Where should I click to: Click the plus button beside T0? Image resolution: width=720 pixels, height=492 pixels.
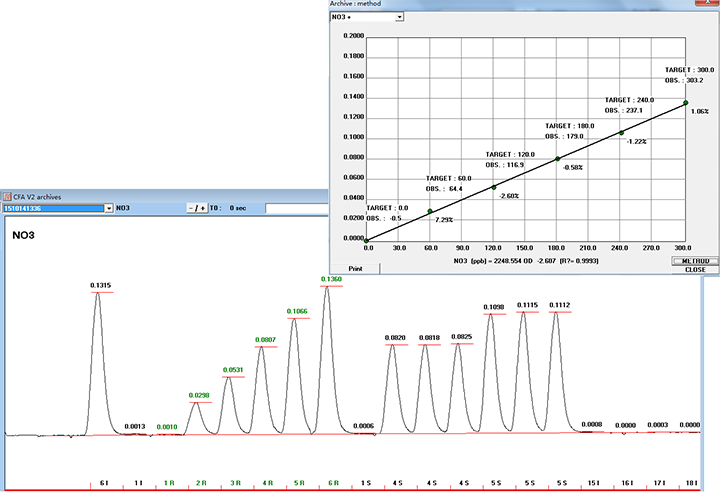[x=203, y=208]
